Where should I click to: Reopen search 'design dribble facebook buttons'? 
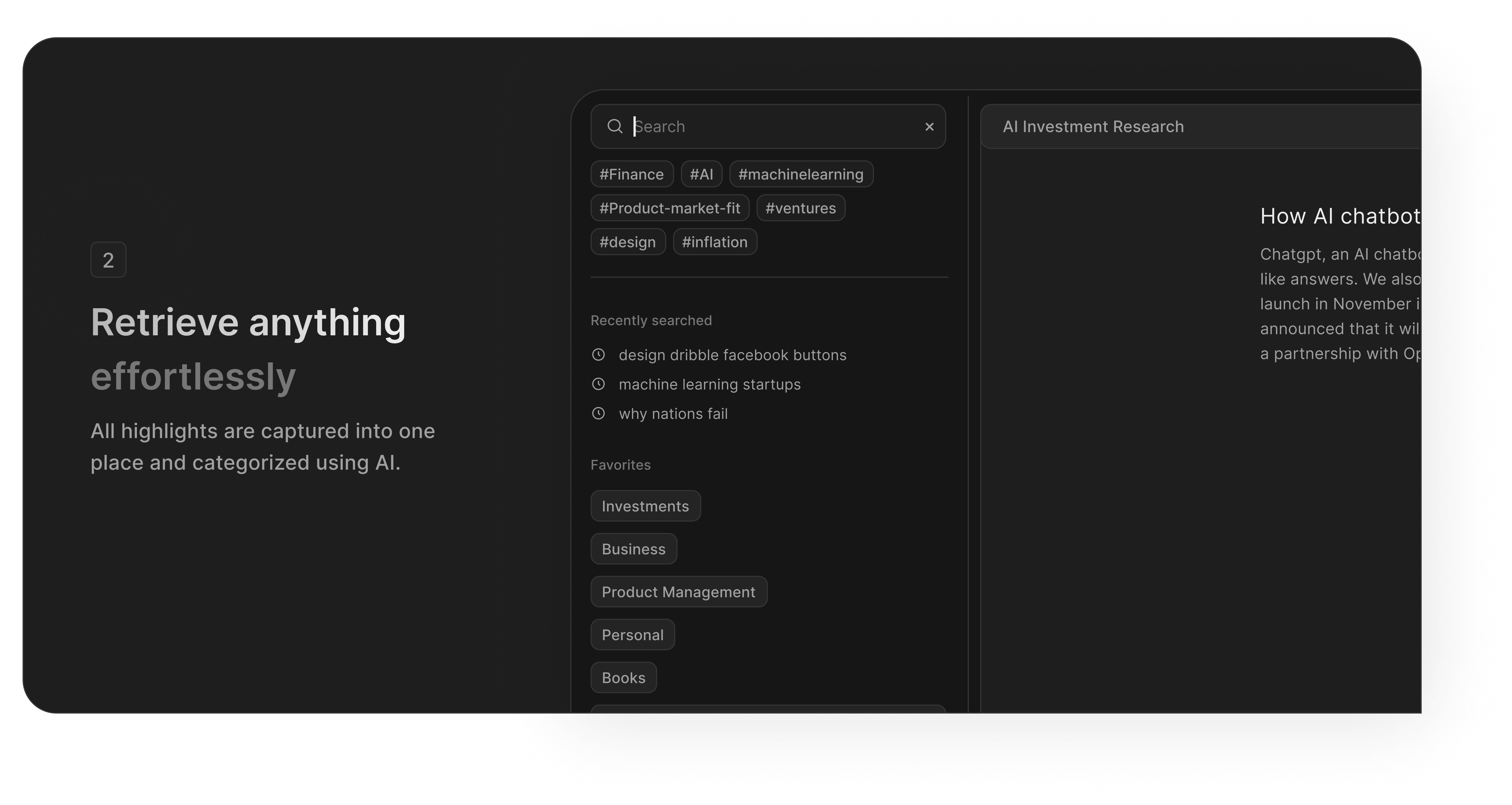(733, 355)
